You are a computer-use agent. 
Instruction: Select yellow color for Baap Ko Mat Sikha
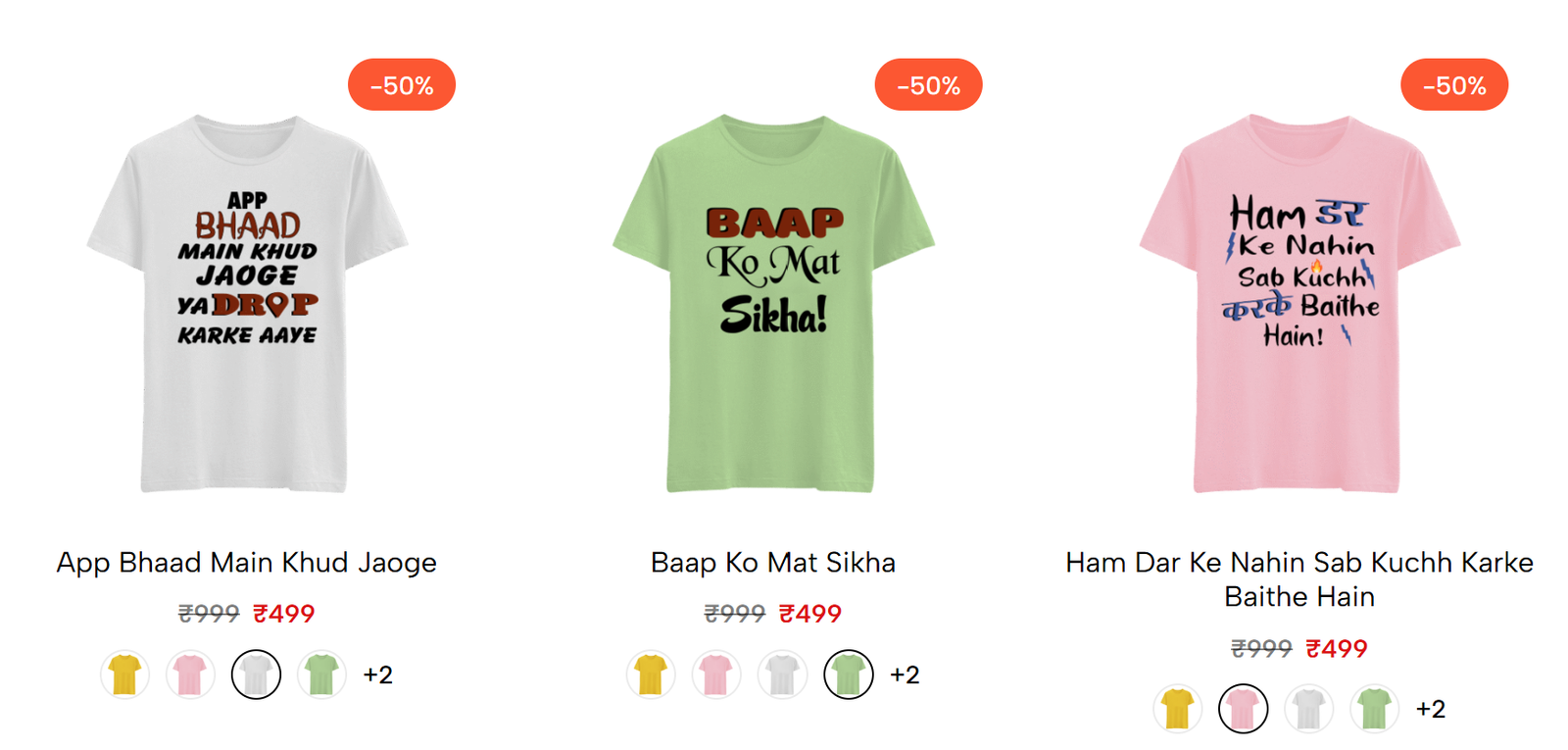pos(651,675)
